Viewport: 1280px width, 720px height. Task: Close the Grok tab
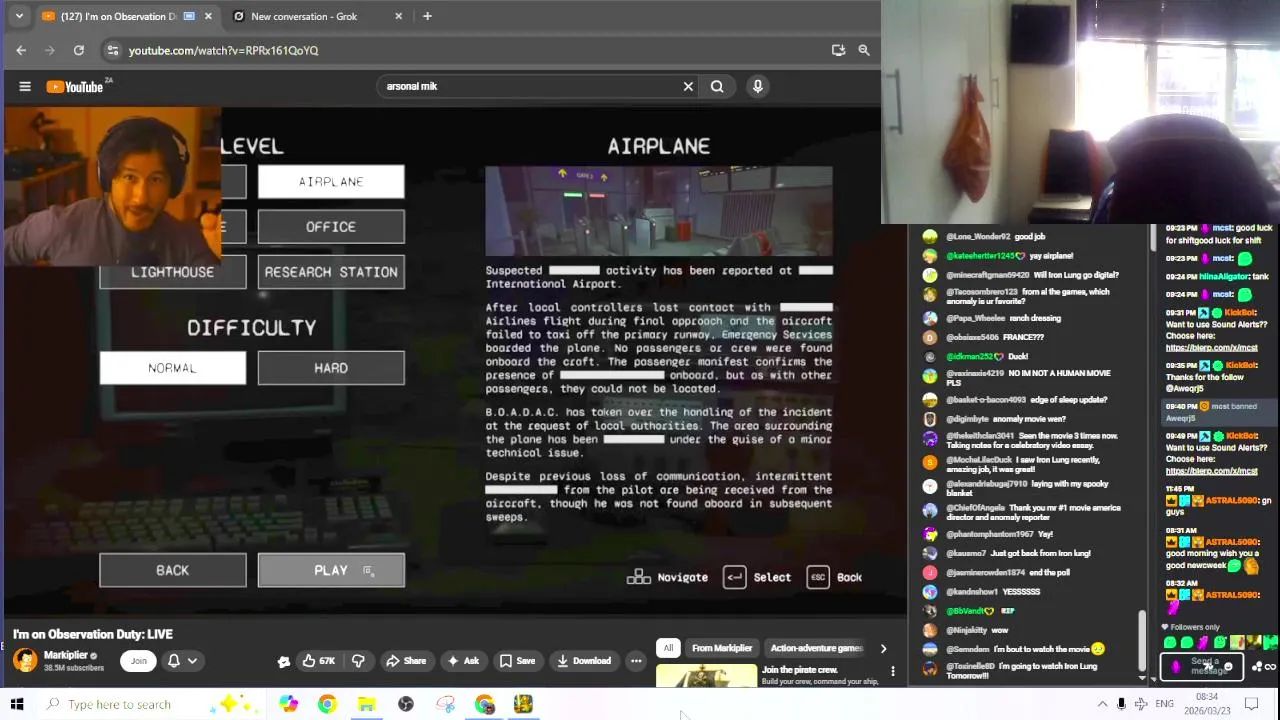(x=398, y=16)
